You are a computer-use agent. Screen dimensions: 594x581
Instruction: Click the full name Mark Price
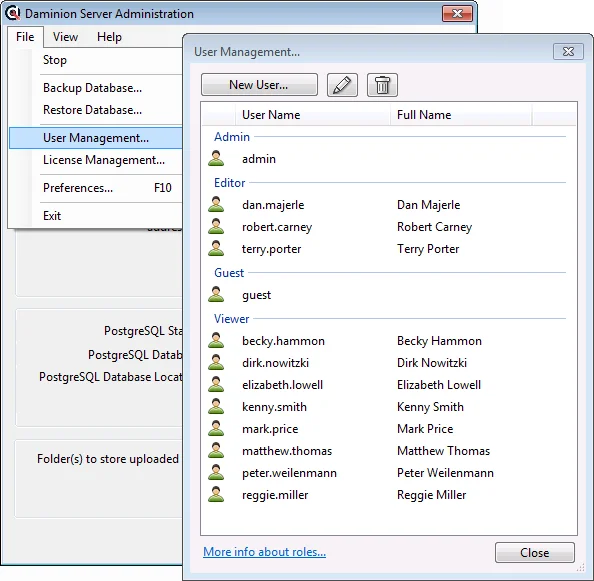[425, 429]
